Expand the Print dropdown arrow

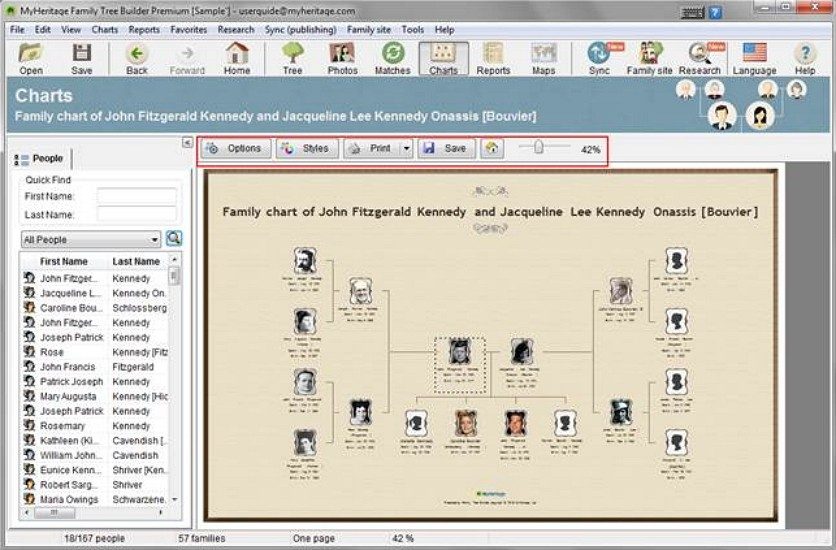pyautogui.click(x=406, y=149)
